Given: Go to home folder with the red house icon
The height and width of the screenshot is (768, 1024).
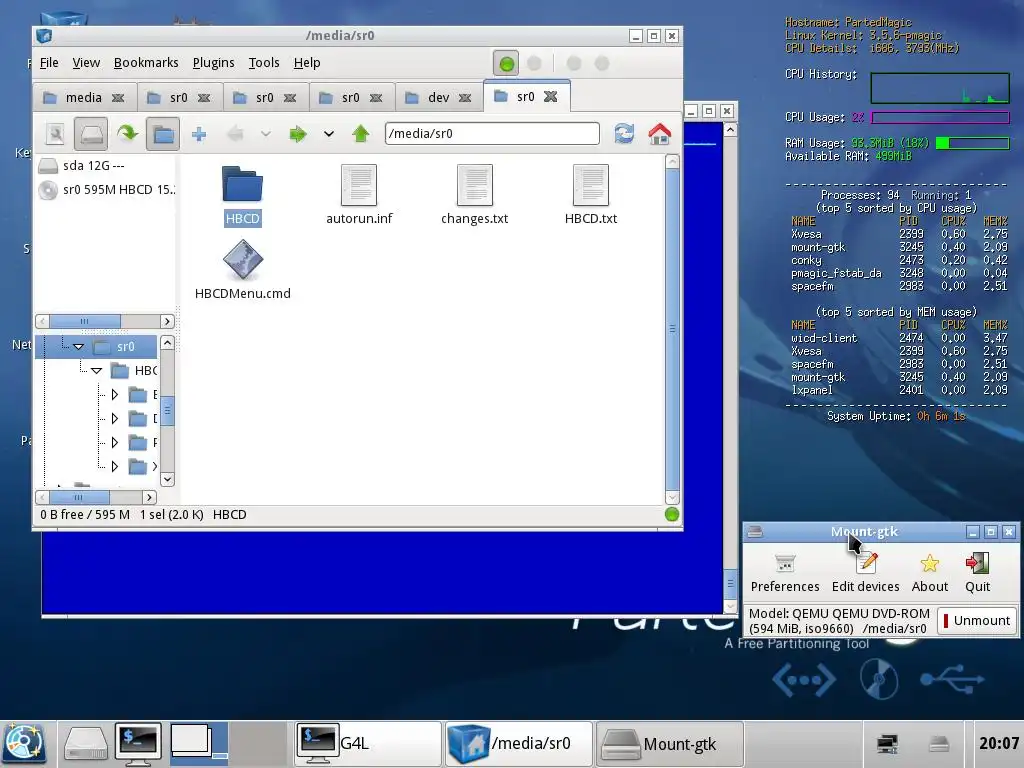Looking at the screenshot, I should (x=660, y=134).
